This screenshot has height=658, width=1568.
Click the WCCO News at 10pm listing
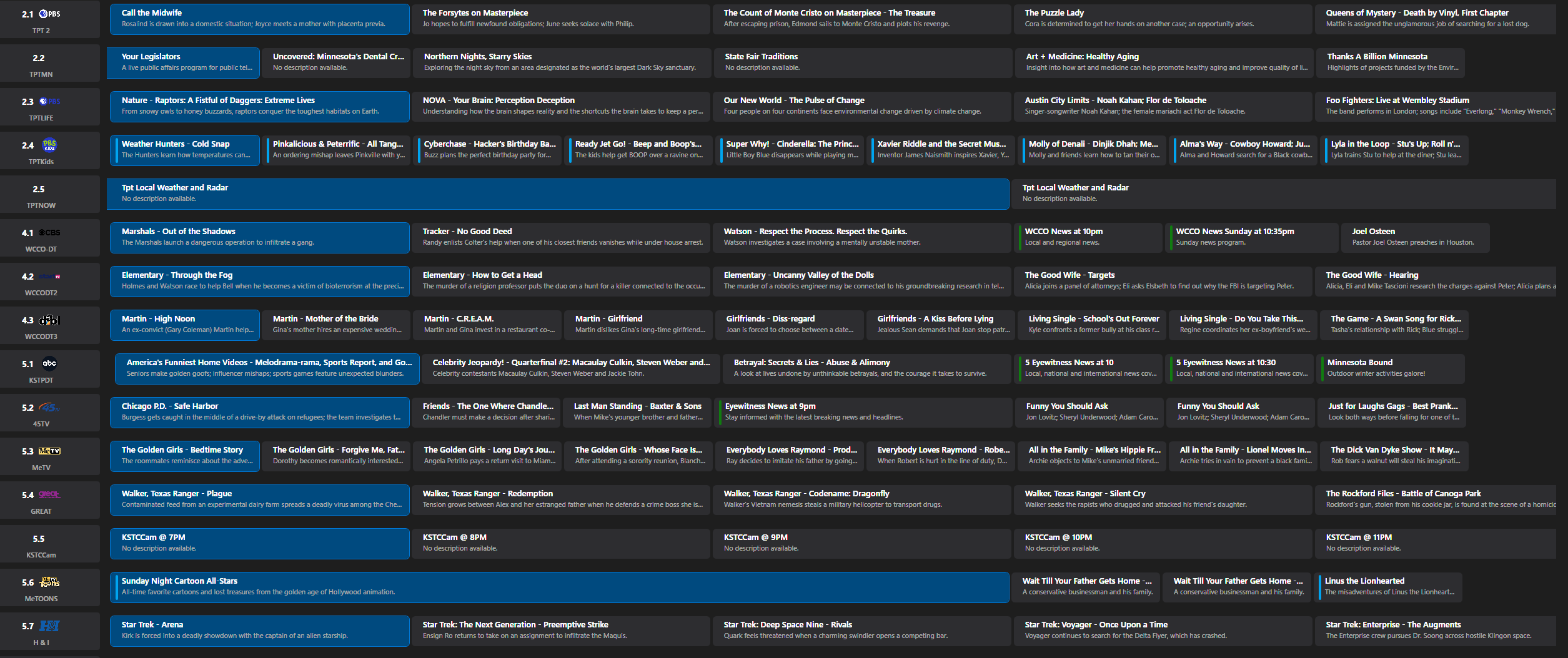point(1088,237)
